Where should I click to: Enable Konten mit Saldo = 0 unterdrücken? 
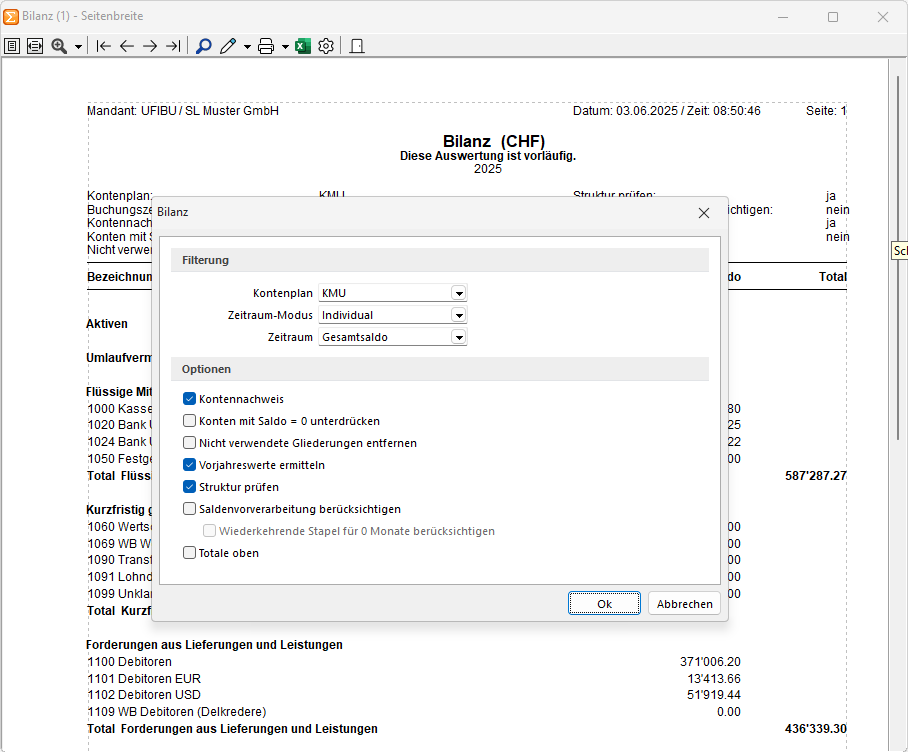point(189,421)
